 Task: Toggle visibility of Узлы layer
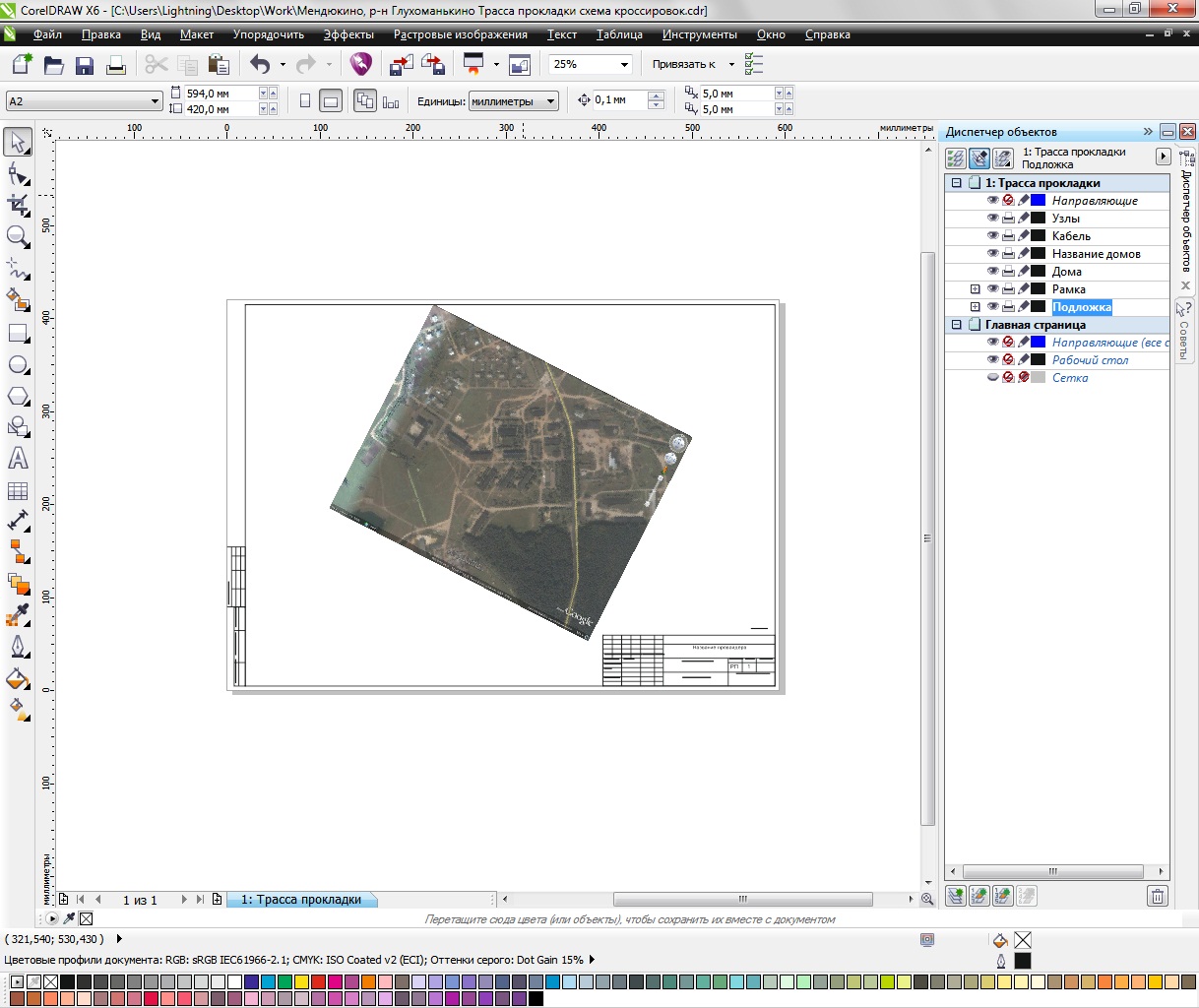coord(992,219)
